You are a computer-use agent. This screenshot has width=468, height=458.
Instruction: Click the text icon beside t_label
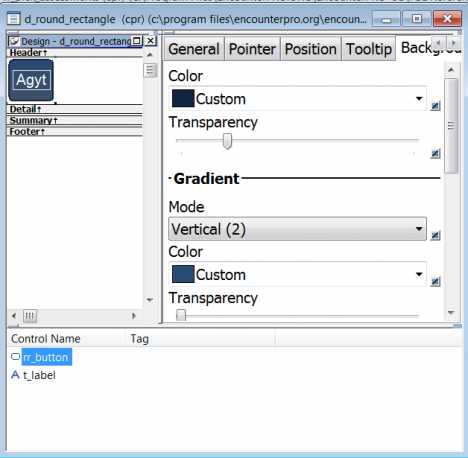(15, 375)
